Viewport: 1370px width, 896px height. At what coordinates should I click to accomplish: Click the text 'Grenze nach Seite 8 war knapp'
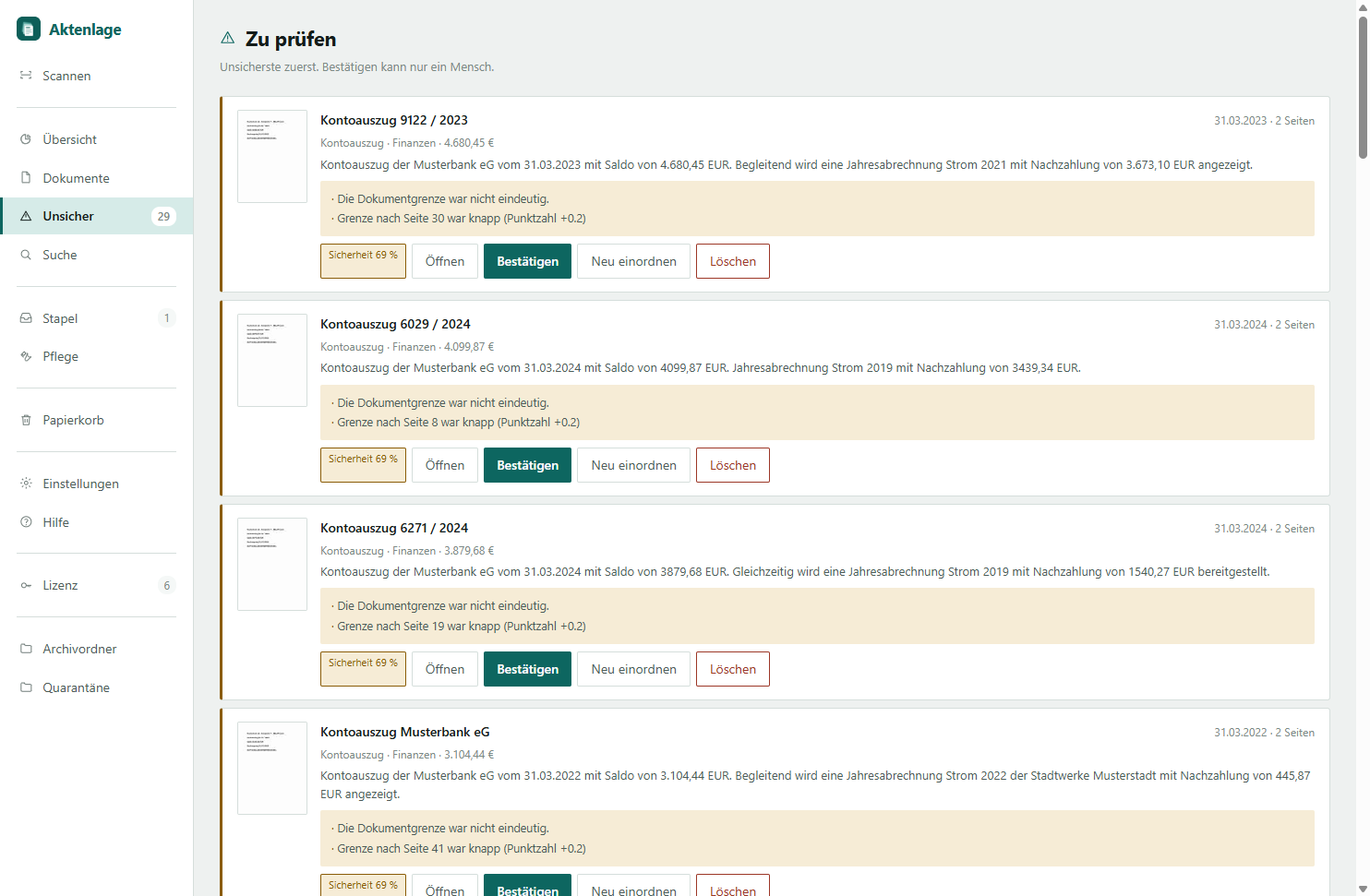(x=415, y=423)
